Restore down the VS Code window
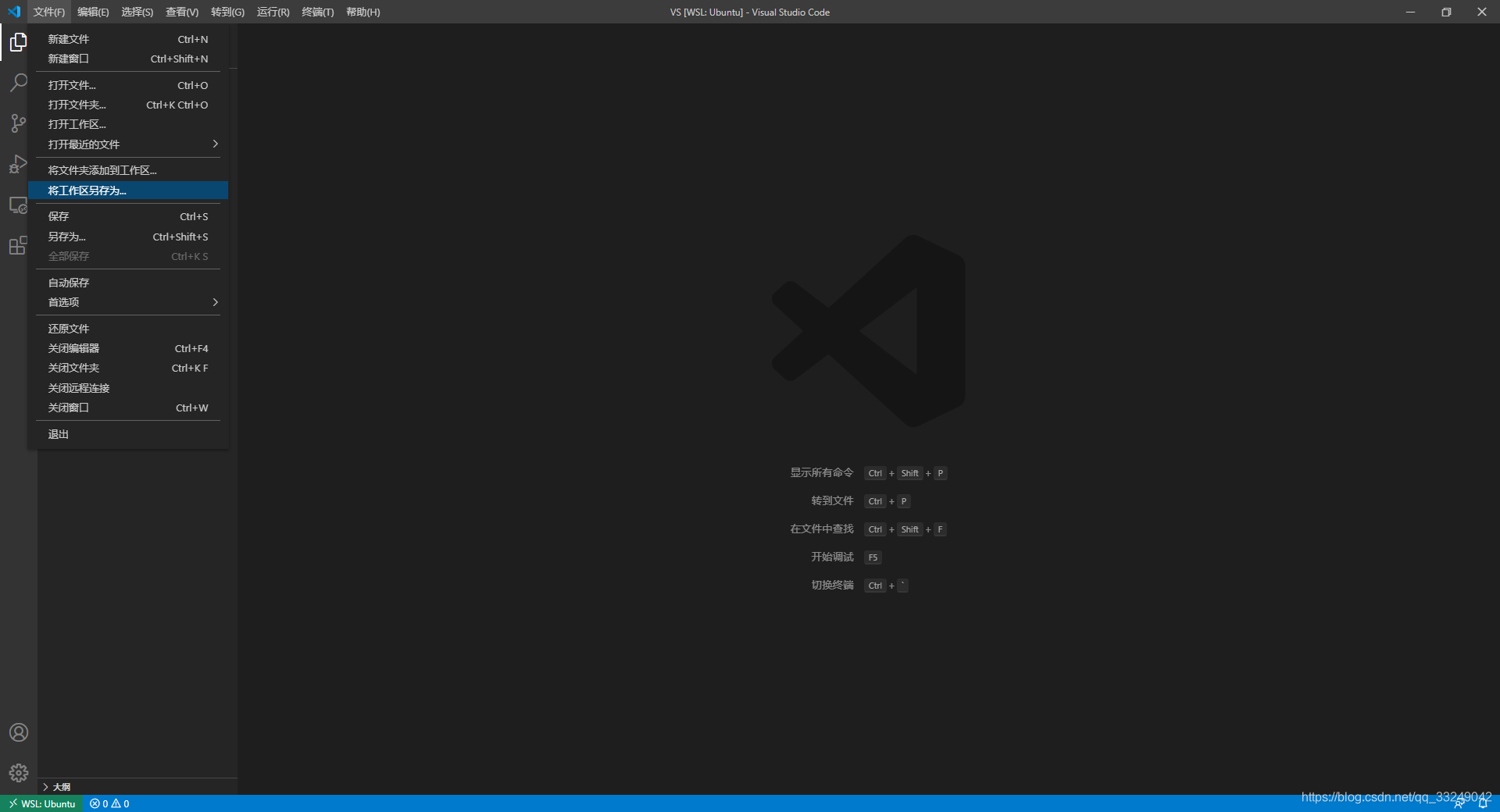The height and width of the screenshot is (812, 1500). tap(1446, 12)
